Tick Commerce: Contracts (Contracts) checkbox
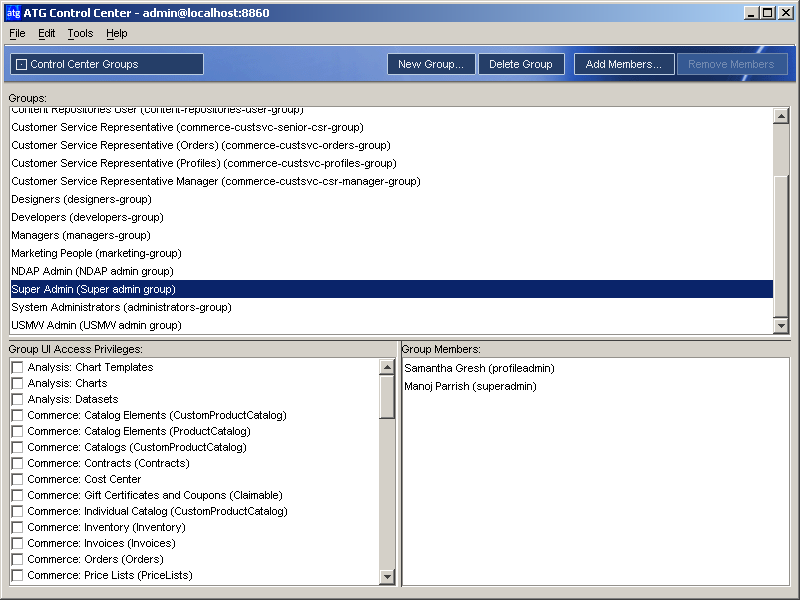This screenshot has width=800, height=600. point(17,463)
